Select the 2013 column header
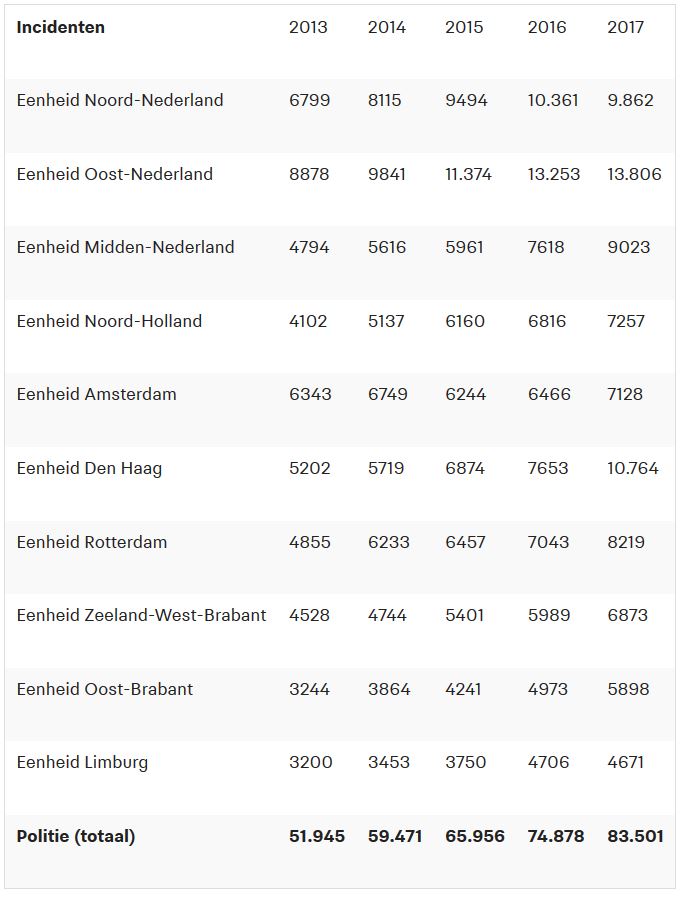This screenshot has height=897, width=684. coord(308,27)
